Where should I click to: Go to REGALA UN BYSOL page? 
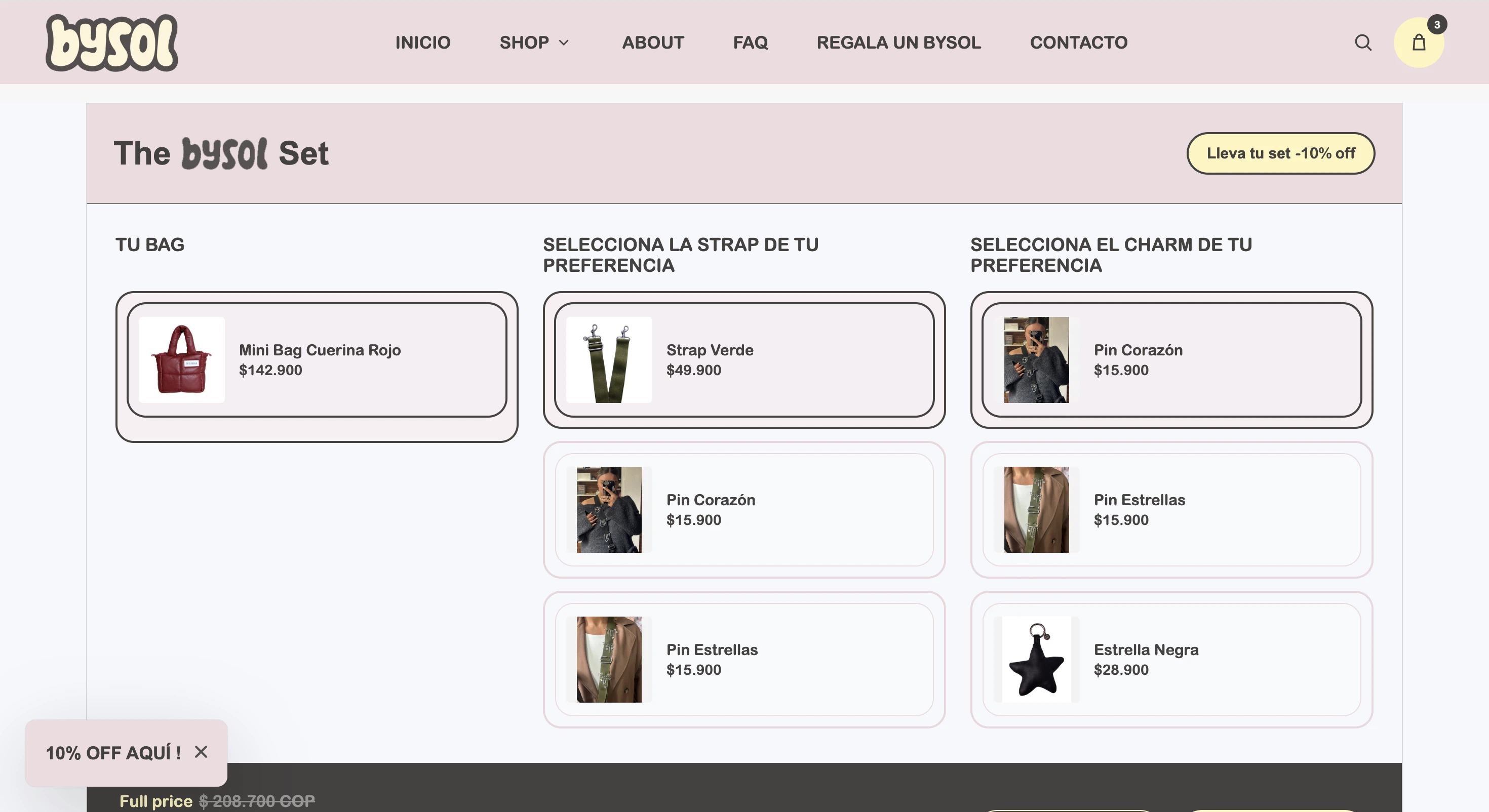(898, 43)
